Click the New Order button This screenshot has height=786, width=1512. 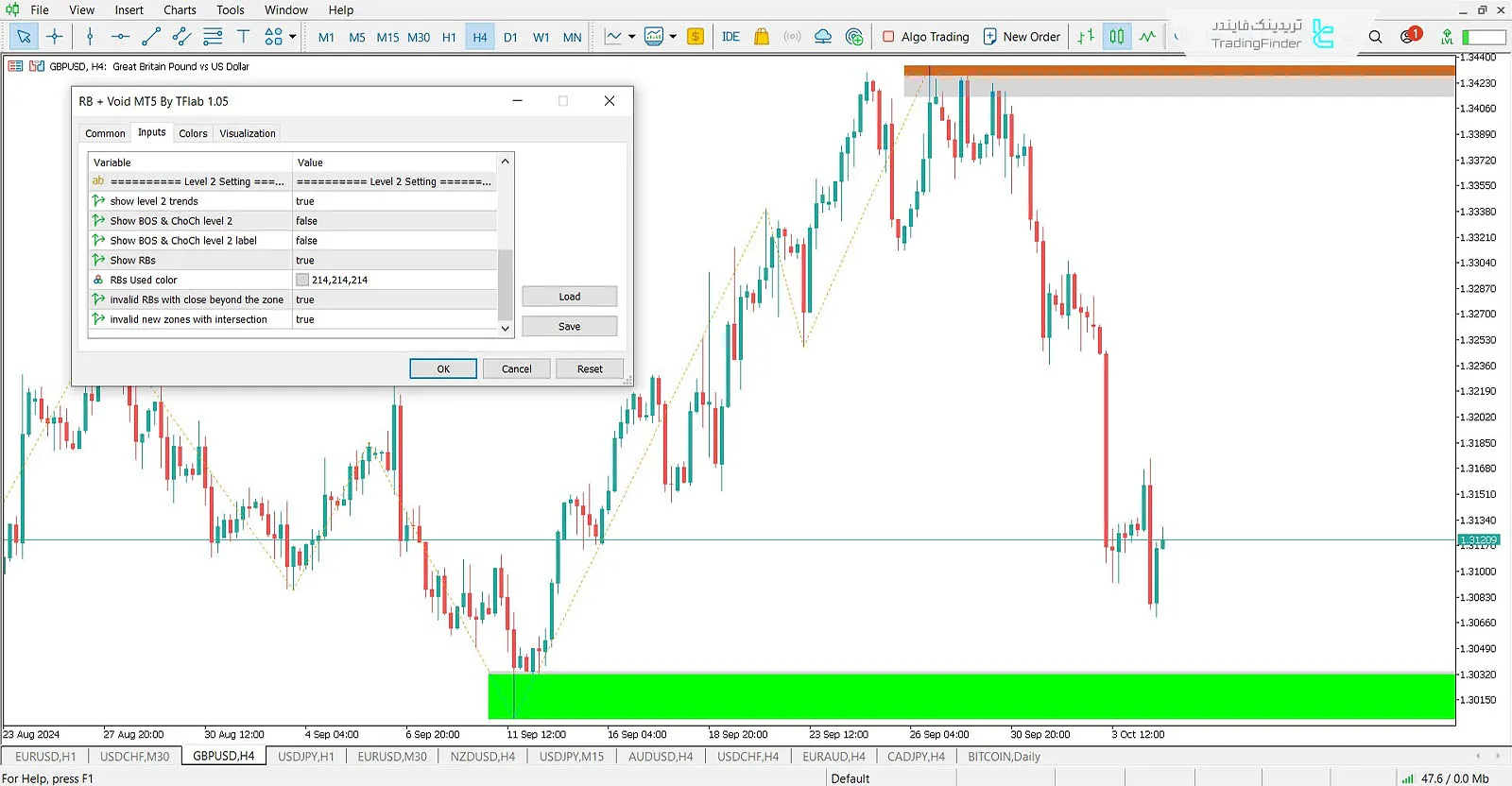tap(1022, 37)
